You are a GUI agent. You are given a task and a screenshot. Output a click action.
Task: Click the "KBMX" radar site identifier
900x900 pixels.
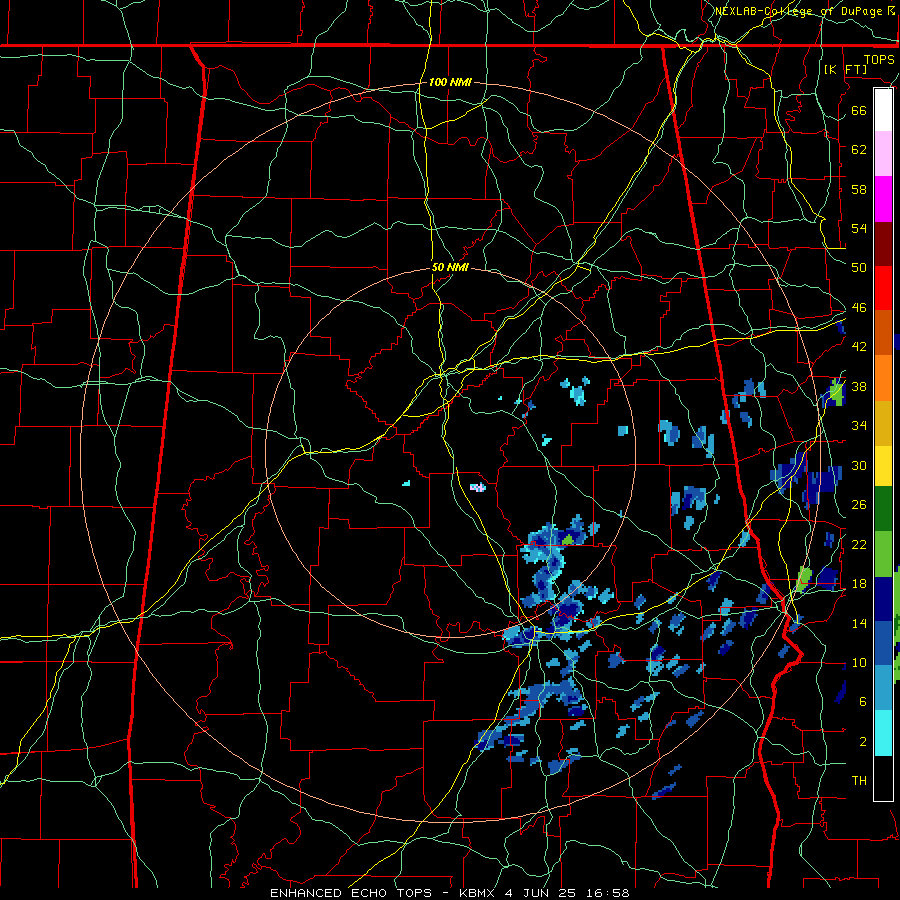tap(479, 893)
